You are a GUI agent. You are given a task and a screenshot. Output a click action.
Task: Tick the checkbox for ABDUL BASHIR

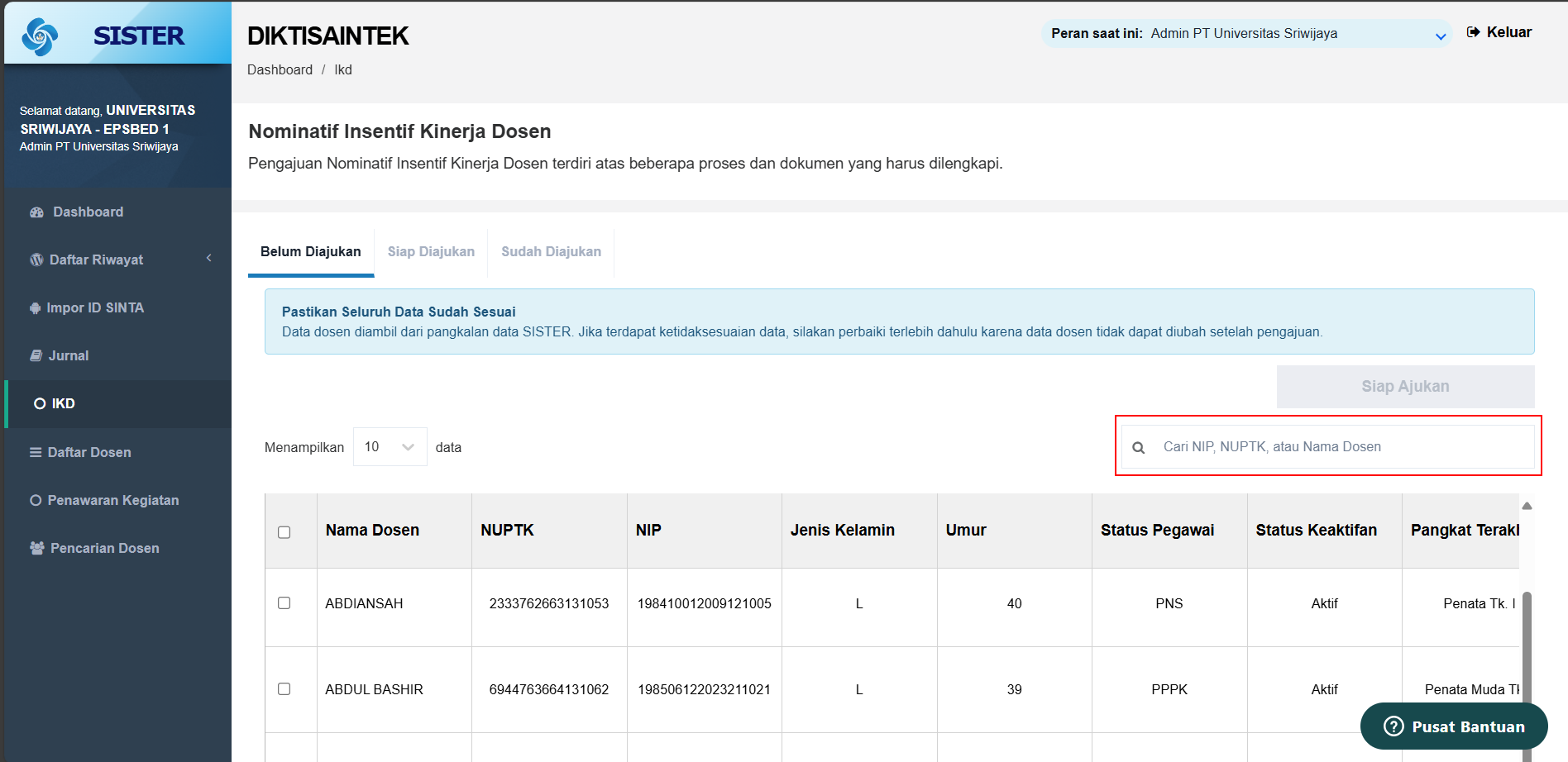pyautogui.click(x=284, y=689)
